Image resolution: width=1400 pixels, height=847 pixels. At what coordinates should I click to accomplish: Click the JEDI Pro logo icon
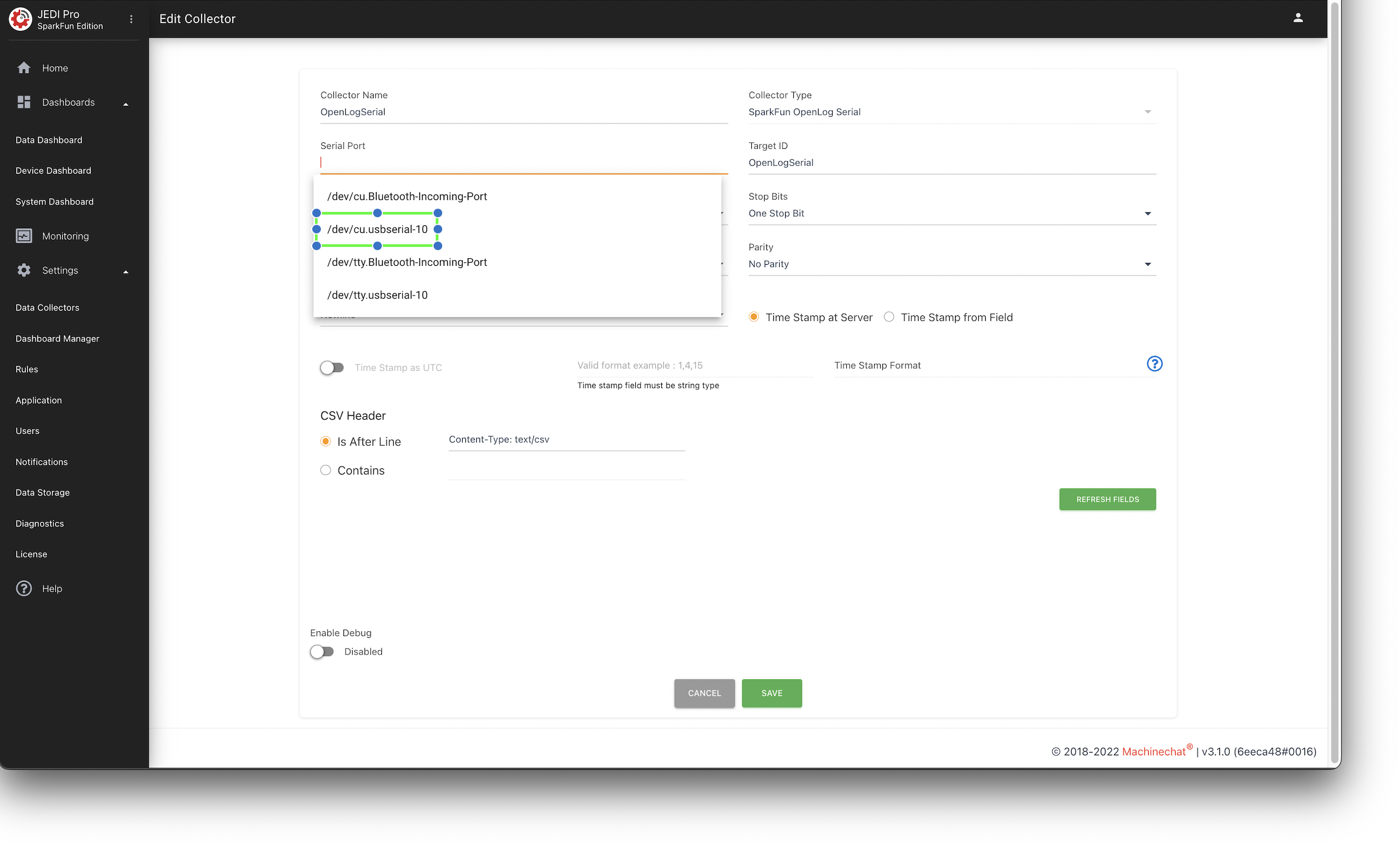20,19
